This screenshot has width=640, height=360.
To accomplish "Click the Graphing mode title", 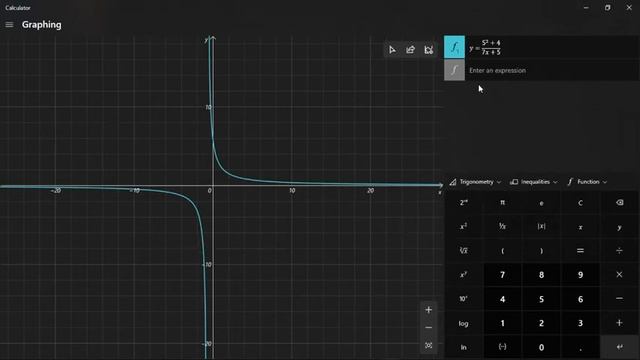I will click(x=42, y=24).
